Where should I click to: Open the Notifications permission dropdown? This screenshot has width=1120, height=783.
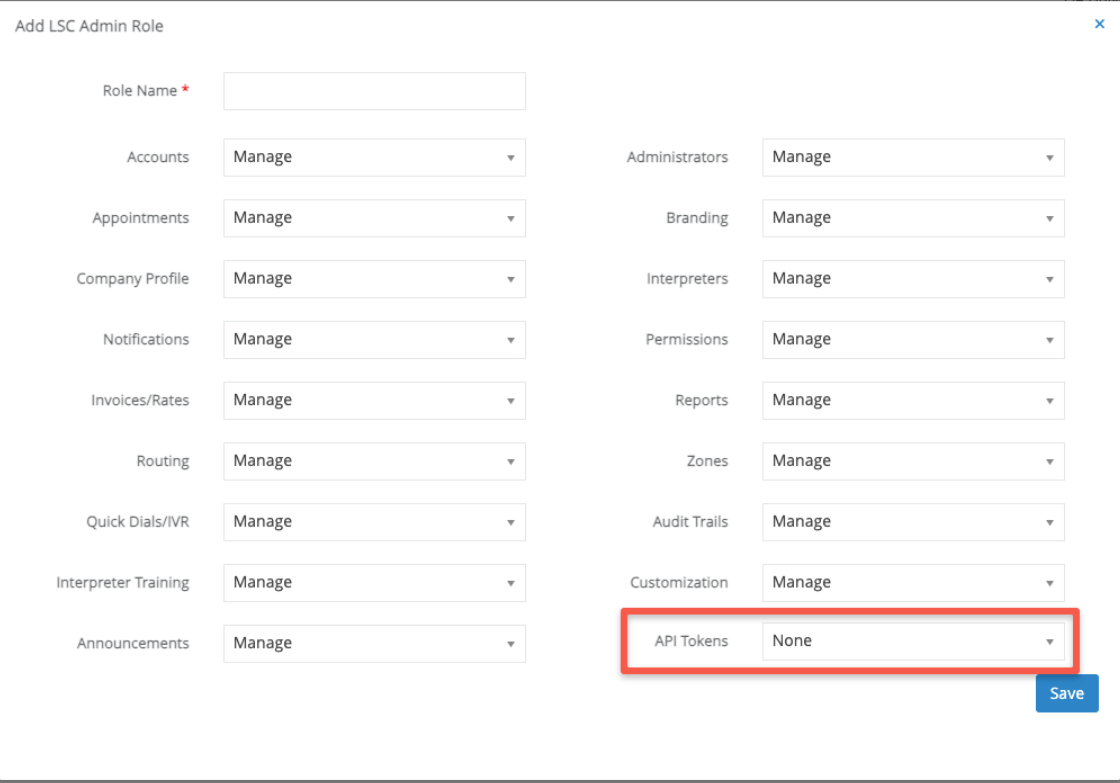point(374,340)
